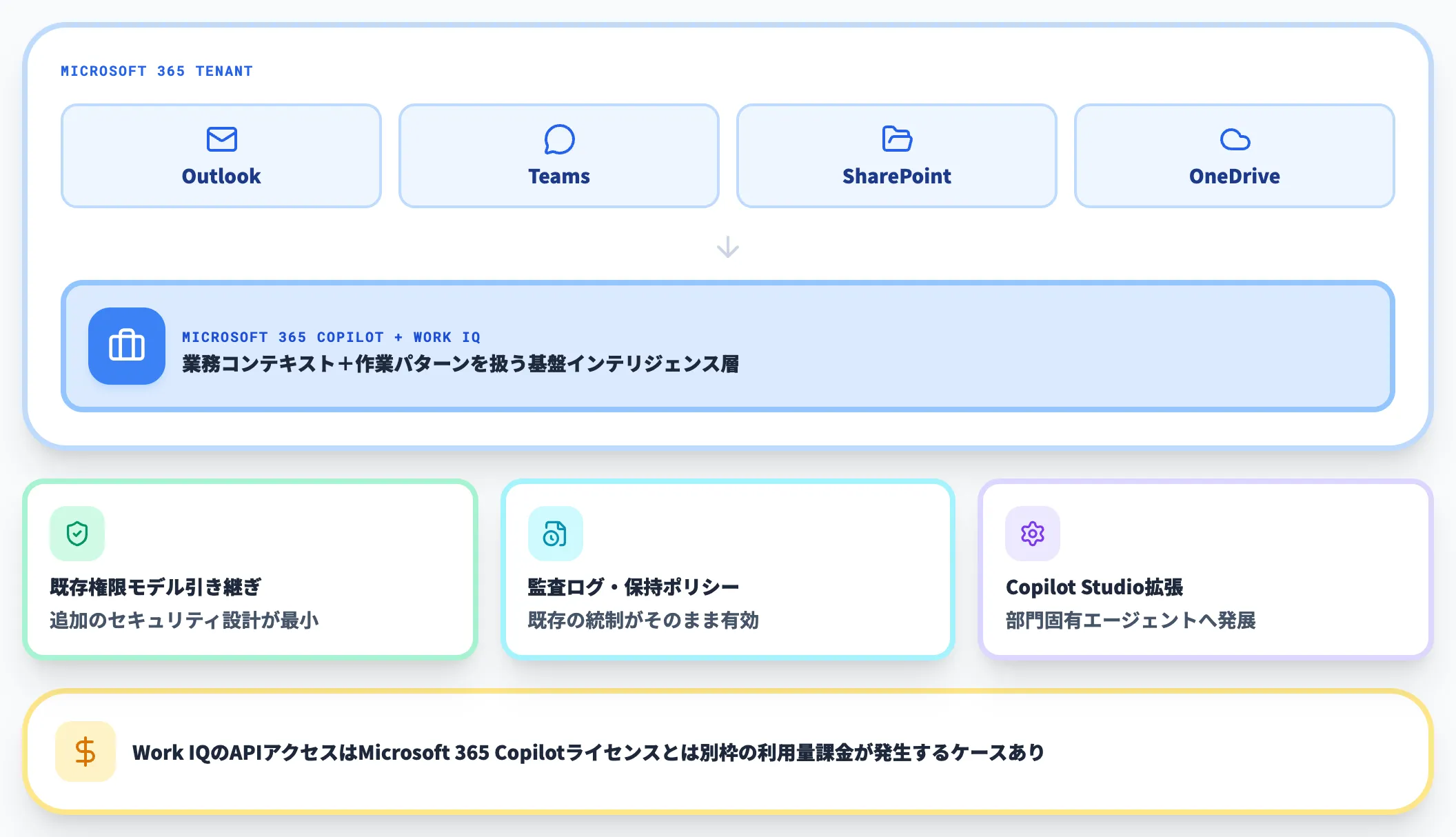Click the 業務コンテキスト+作業パターン headline

tap(461, 364)
